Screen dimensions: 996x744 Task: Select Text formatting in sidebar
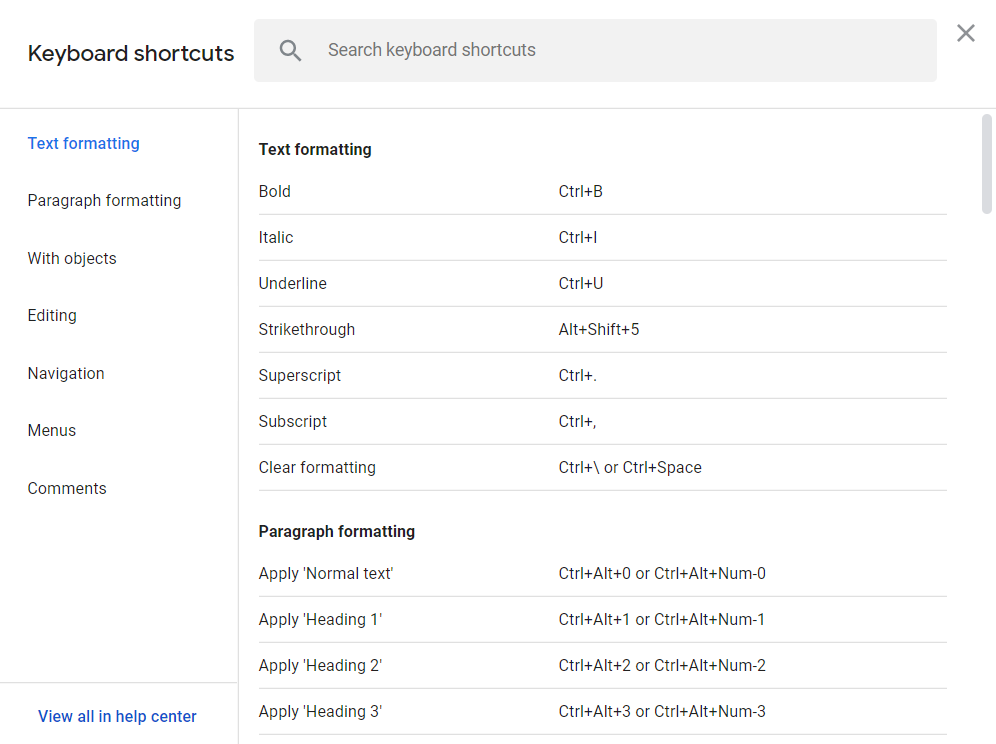click(x=84, y=143)
